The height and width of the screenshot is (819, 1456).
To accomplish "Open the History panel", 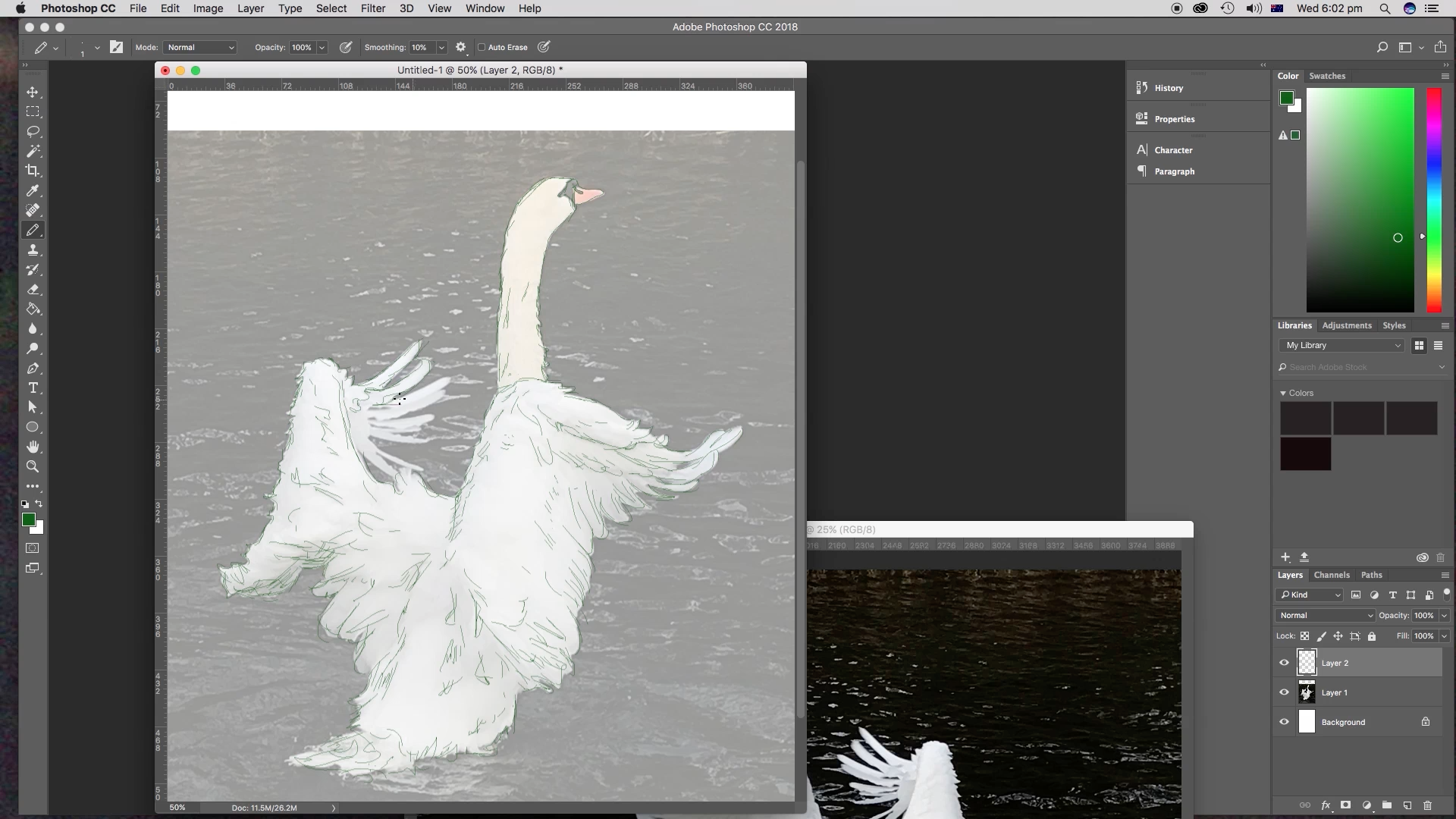I will pyautogui.click(x=1168, y=88).
